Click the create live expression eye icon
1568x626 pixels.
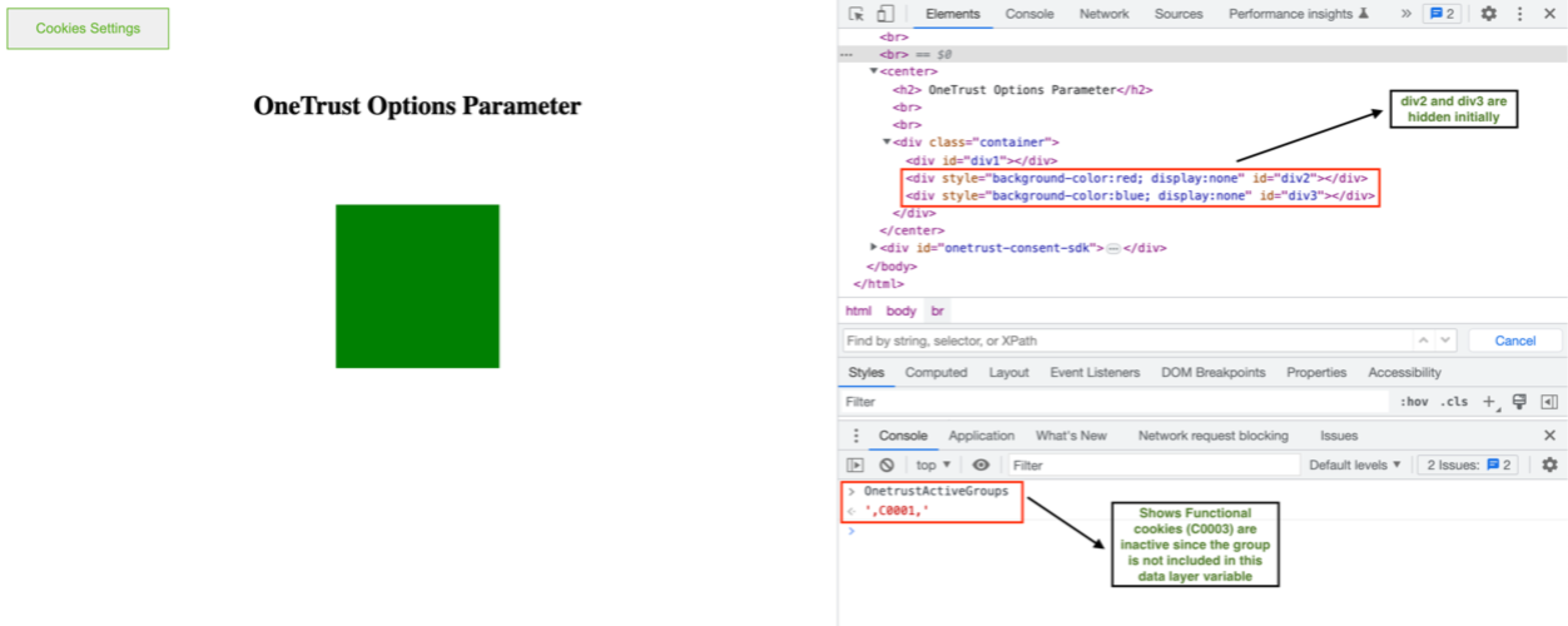pos(980,465)
